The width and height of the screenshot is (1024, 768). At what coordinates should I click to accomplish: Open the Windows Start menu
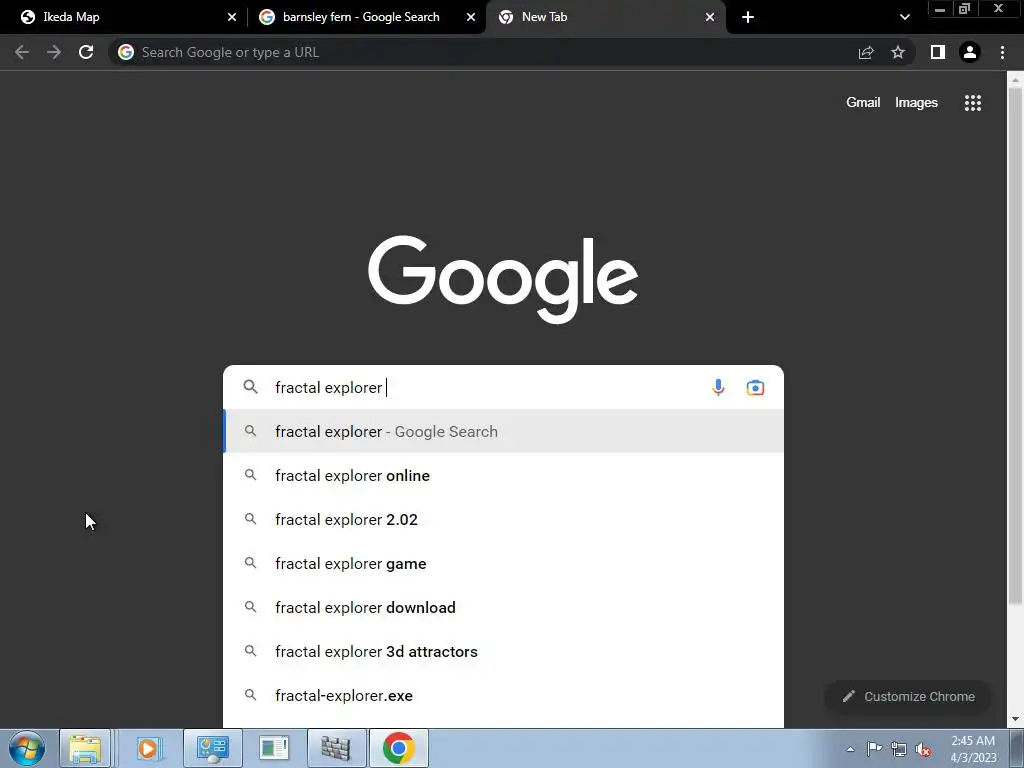[x=27, y=748]
